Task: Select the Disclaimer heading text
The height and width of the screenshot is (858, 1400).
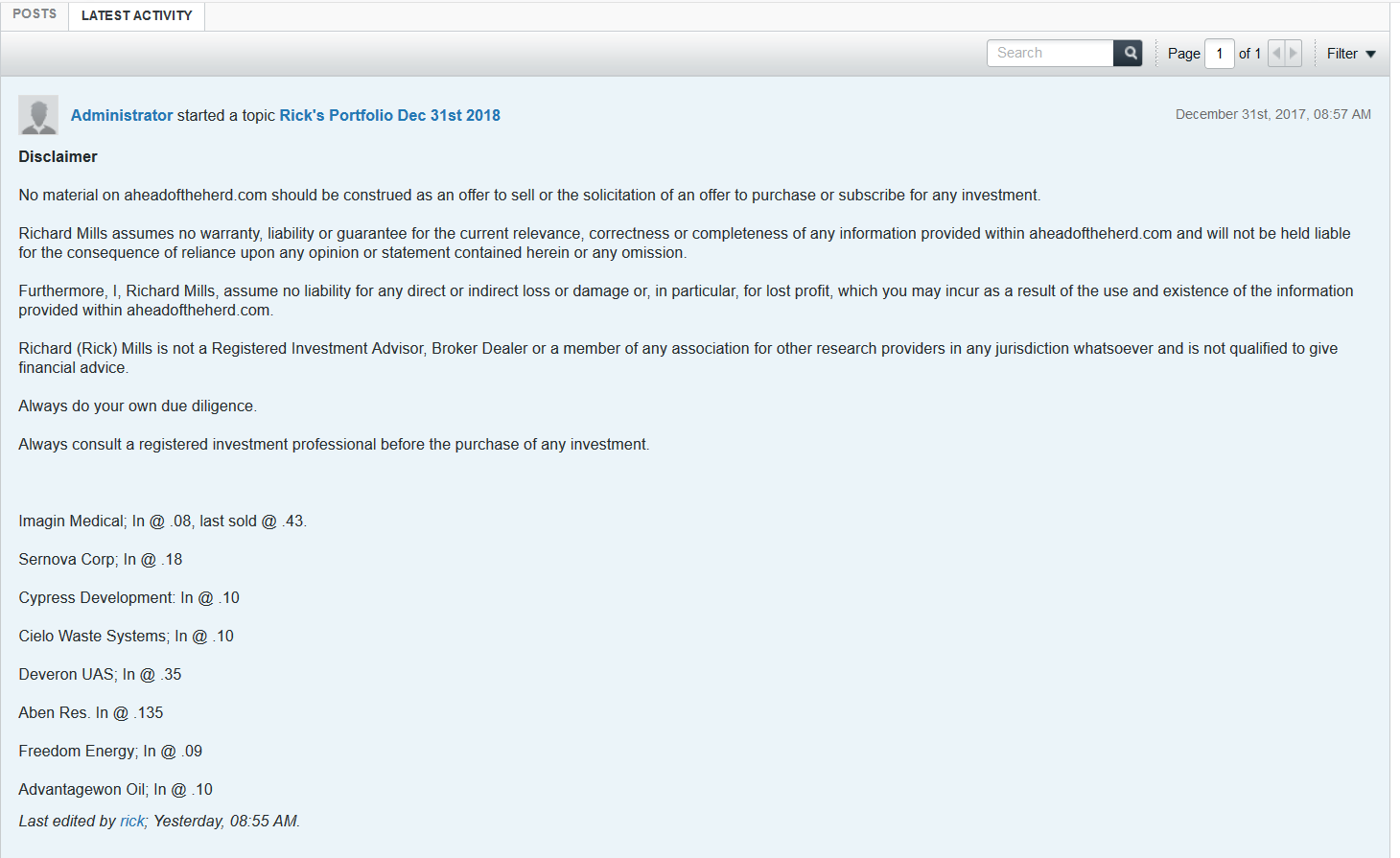Action: 58,156
